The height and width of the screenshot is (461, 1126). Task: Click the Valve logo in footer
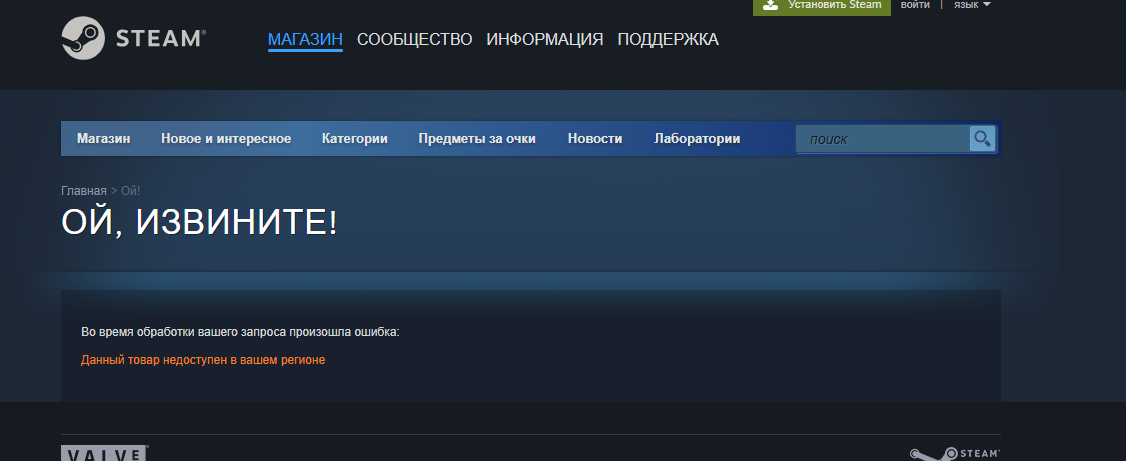pyautogui.click(x=104, y=454)
